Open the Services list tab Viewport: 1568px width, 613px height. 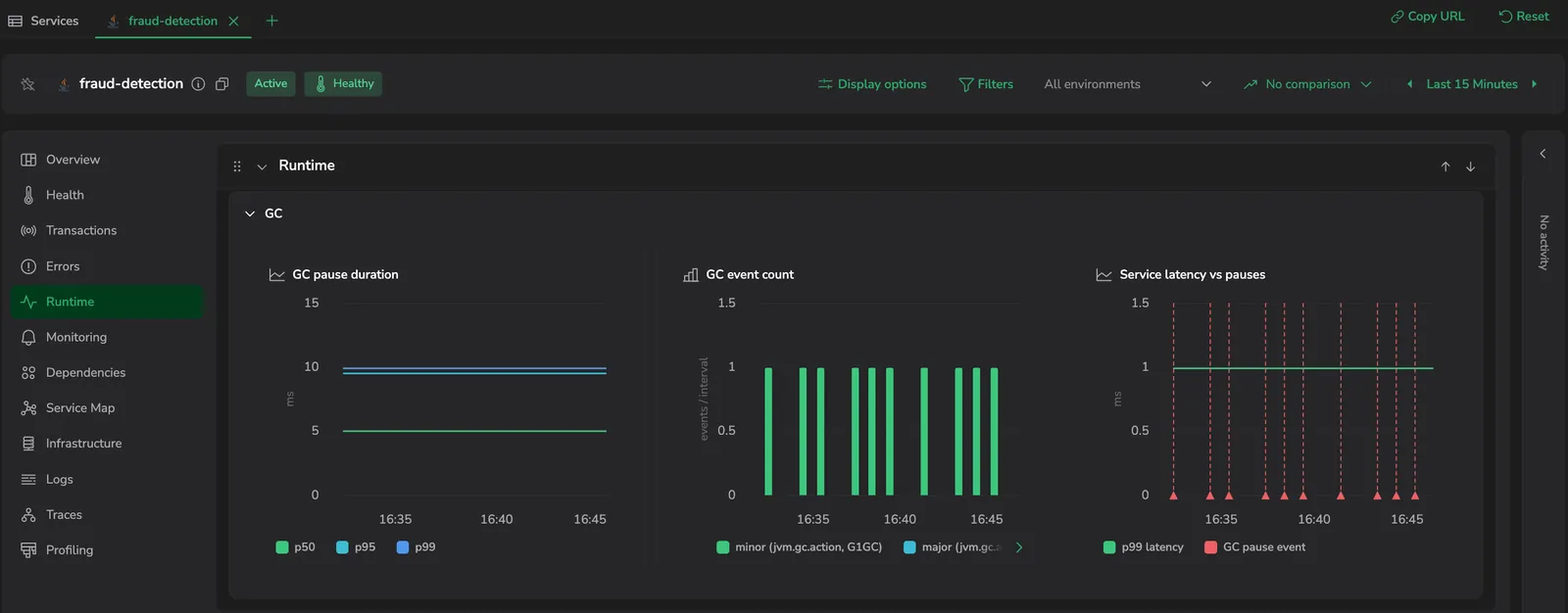coord(43,21)
